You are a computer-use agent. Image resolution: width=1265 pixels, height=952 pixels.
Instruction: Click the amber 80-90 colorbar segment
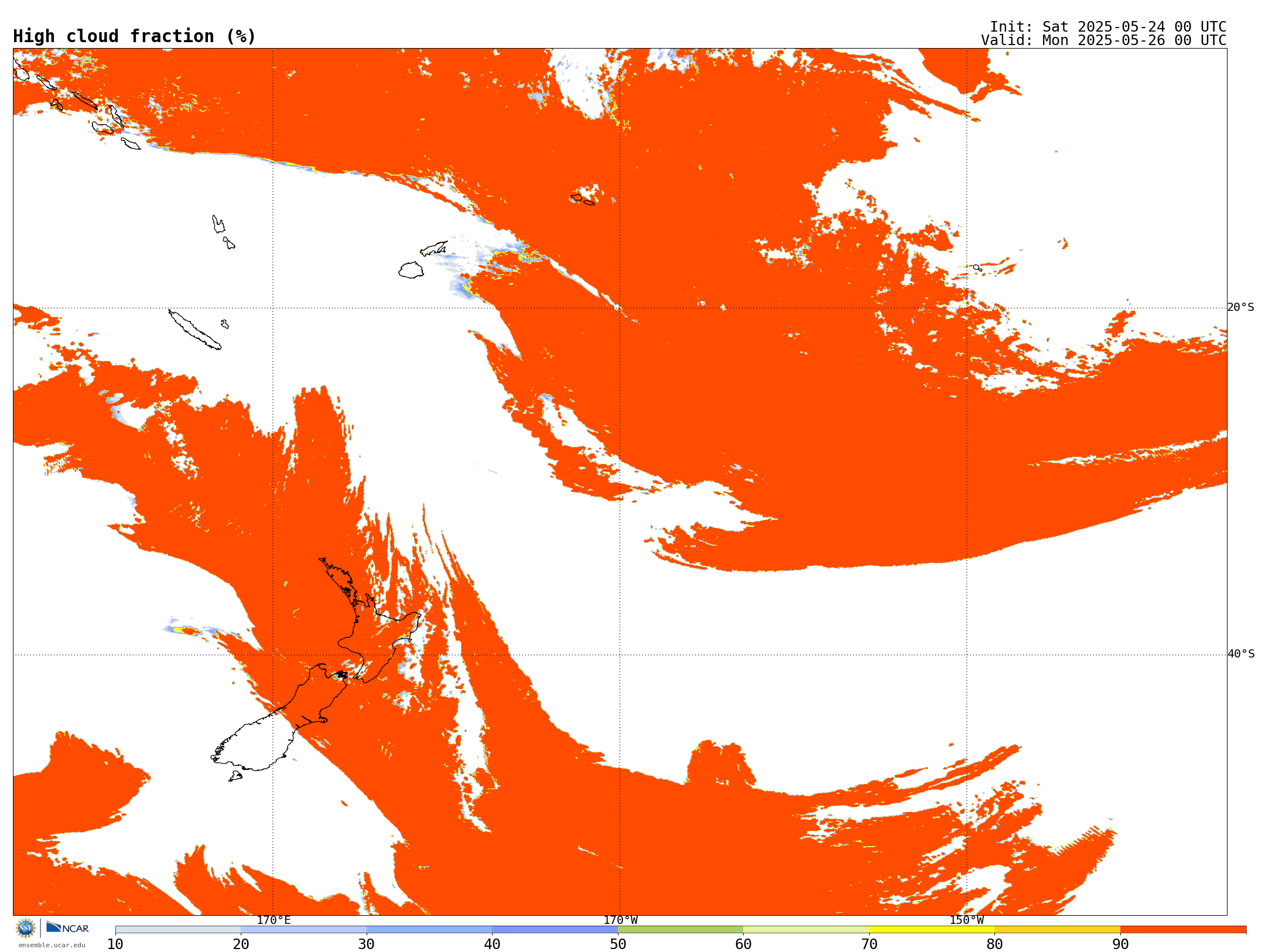click(x=1058, y=930)
